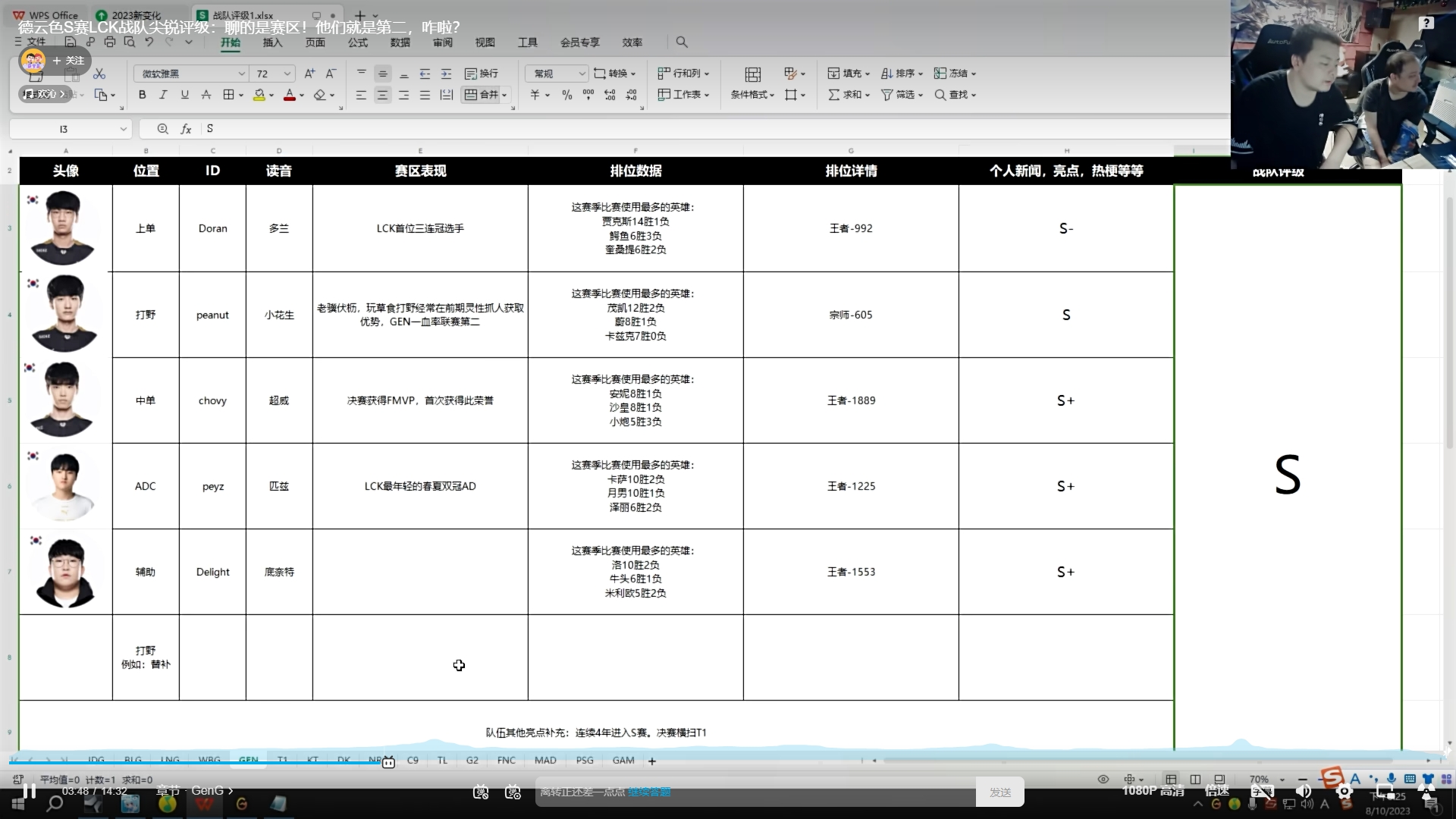Click justify horizontal alignment icon
Image resolution: width=1456 pixels, height=819 pixels.
pyautogui.click(x=425, y=95)
